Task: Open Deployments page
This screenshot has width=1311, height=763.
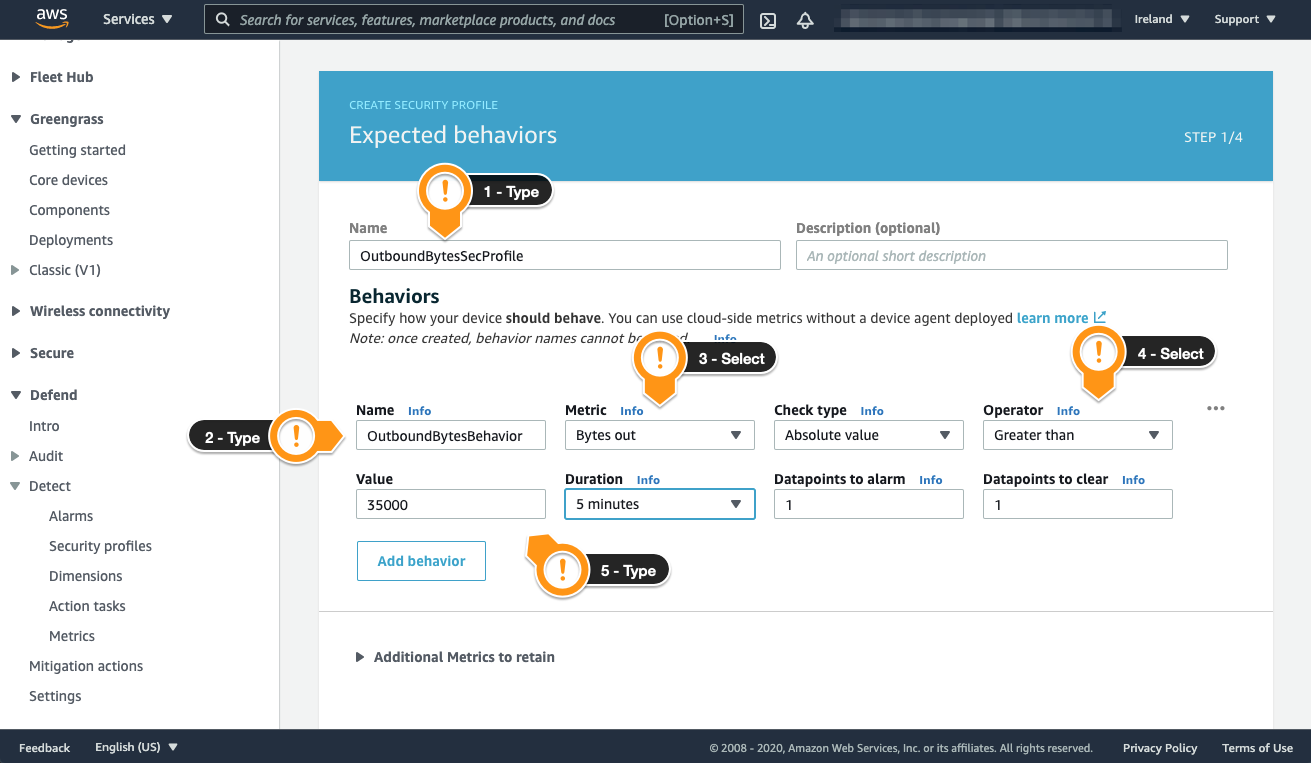Action: tap(71, 240)
